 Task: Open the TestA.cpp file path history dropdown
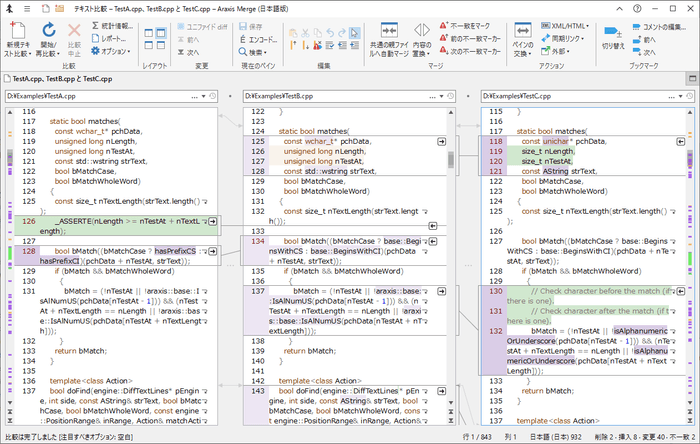click(202, 96)
